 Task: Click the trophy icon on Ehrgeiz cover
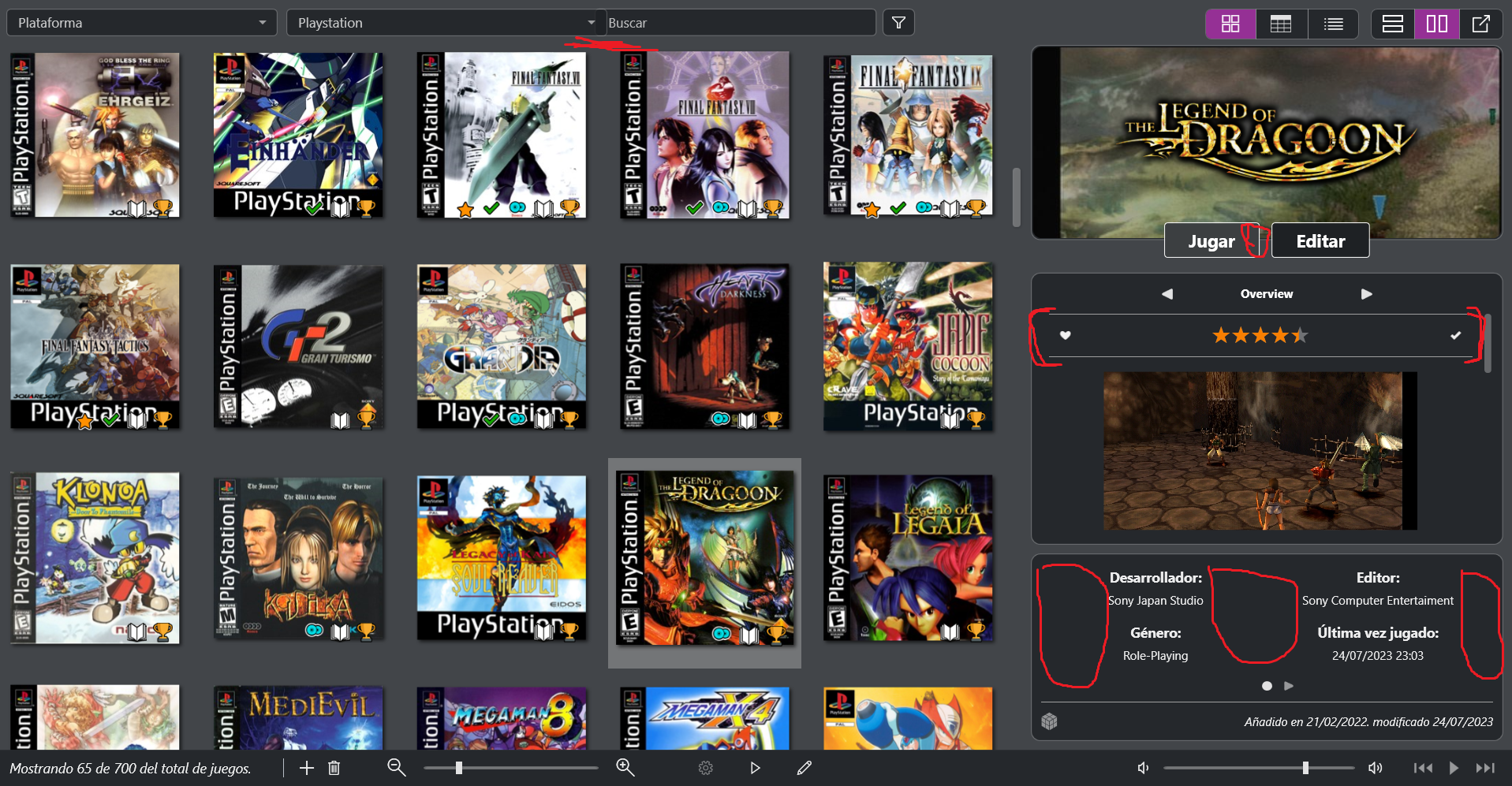point(162,208)
